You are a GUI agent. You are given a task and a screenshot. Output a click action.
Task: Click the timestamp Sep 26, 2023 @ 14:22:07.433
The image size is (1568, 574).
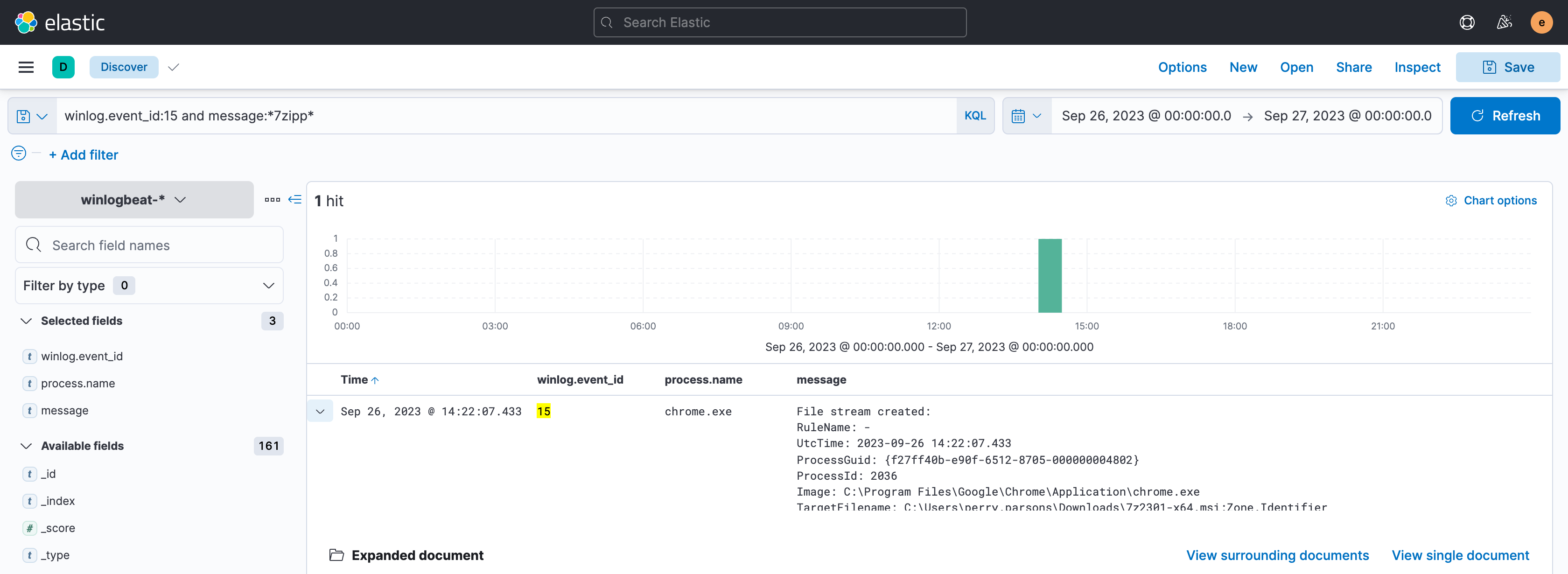[x=430, y=412]
